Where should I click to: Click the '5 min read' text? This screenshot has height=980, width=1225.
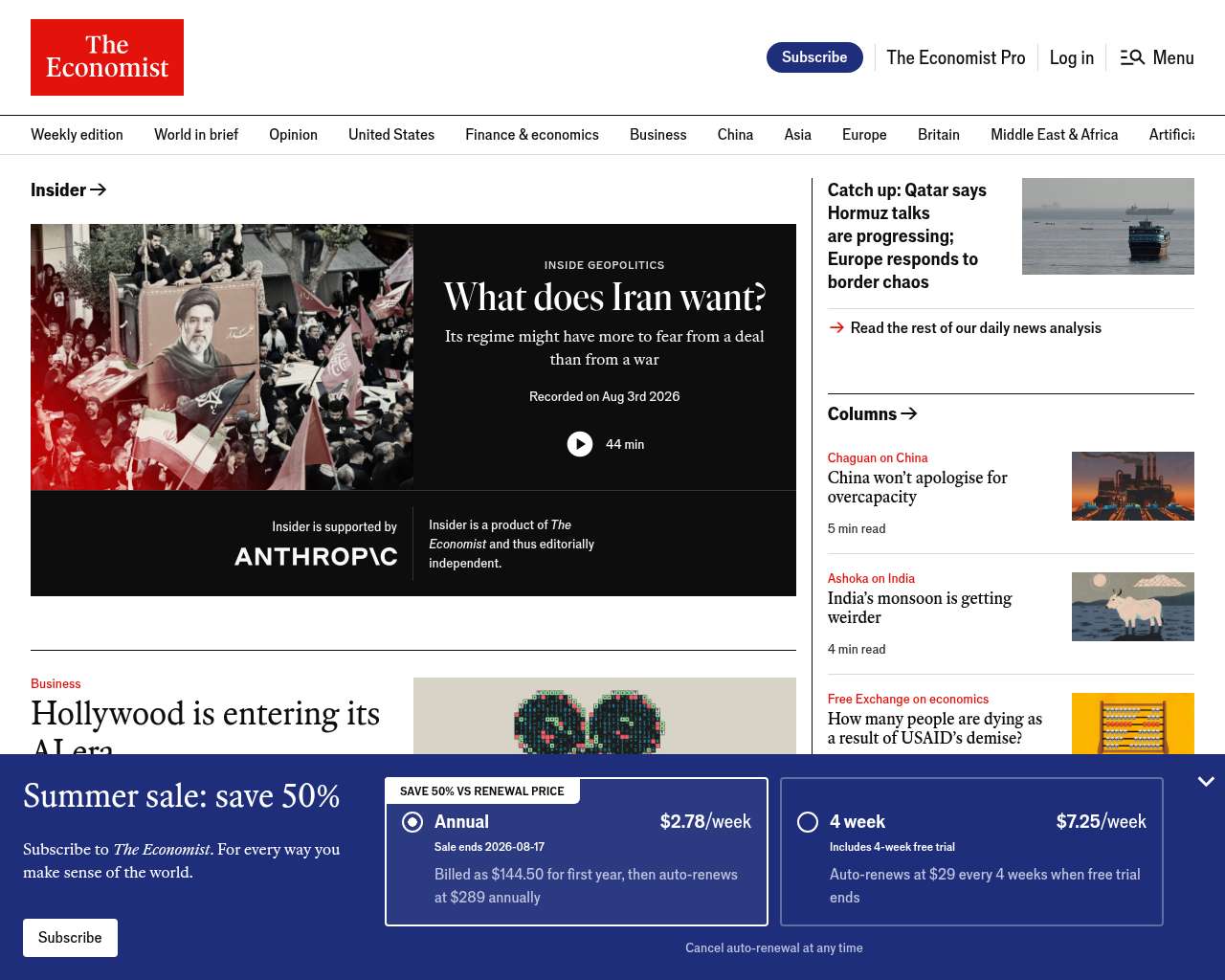point(857,528)
